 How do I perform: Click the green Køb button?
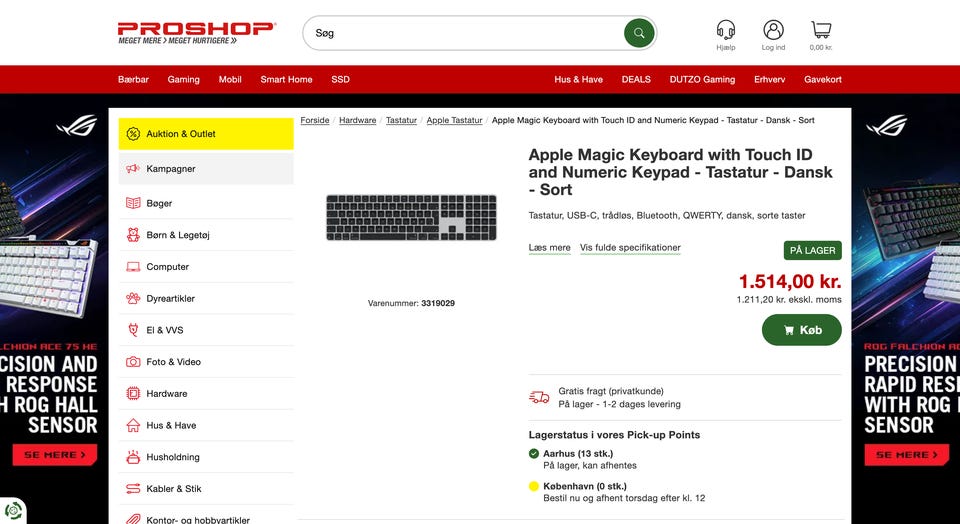tap(801, 330)
